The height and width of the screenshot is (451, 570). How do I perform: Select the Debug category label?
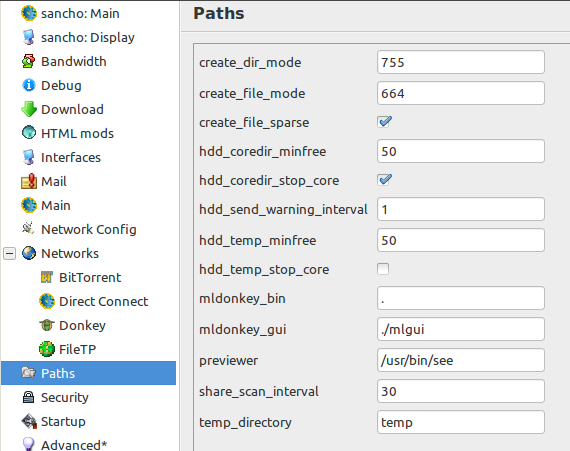[x=61, y=86]
